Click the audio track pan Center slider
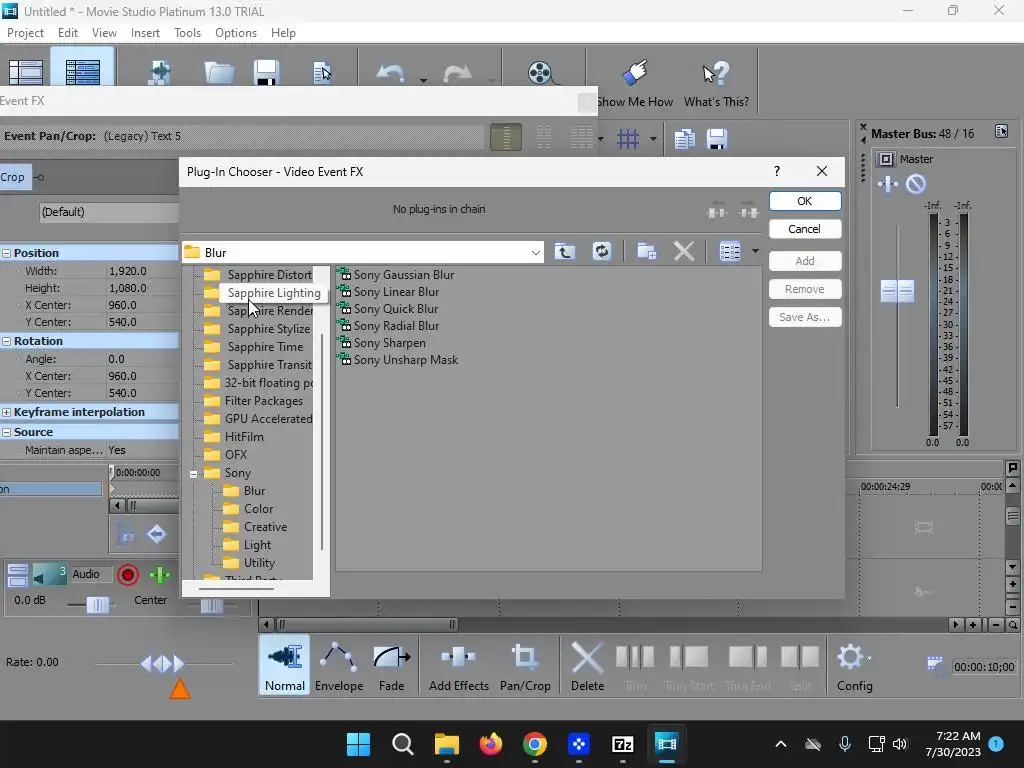 (x=211, y=606)
